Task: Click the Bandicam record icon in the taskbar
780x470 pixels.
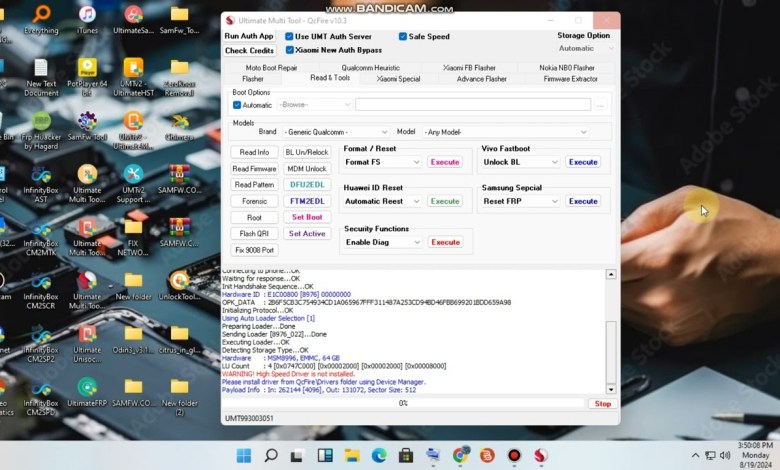Action: (514, 455)
